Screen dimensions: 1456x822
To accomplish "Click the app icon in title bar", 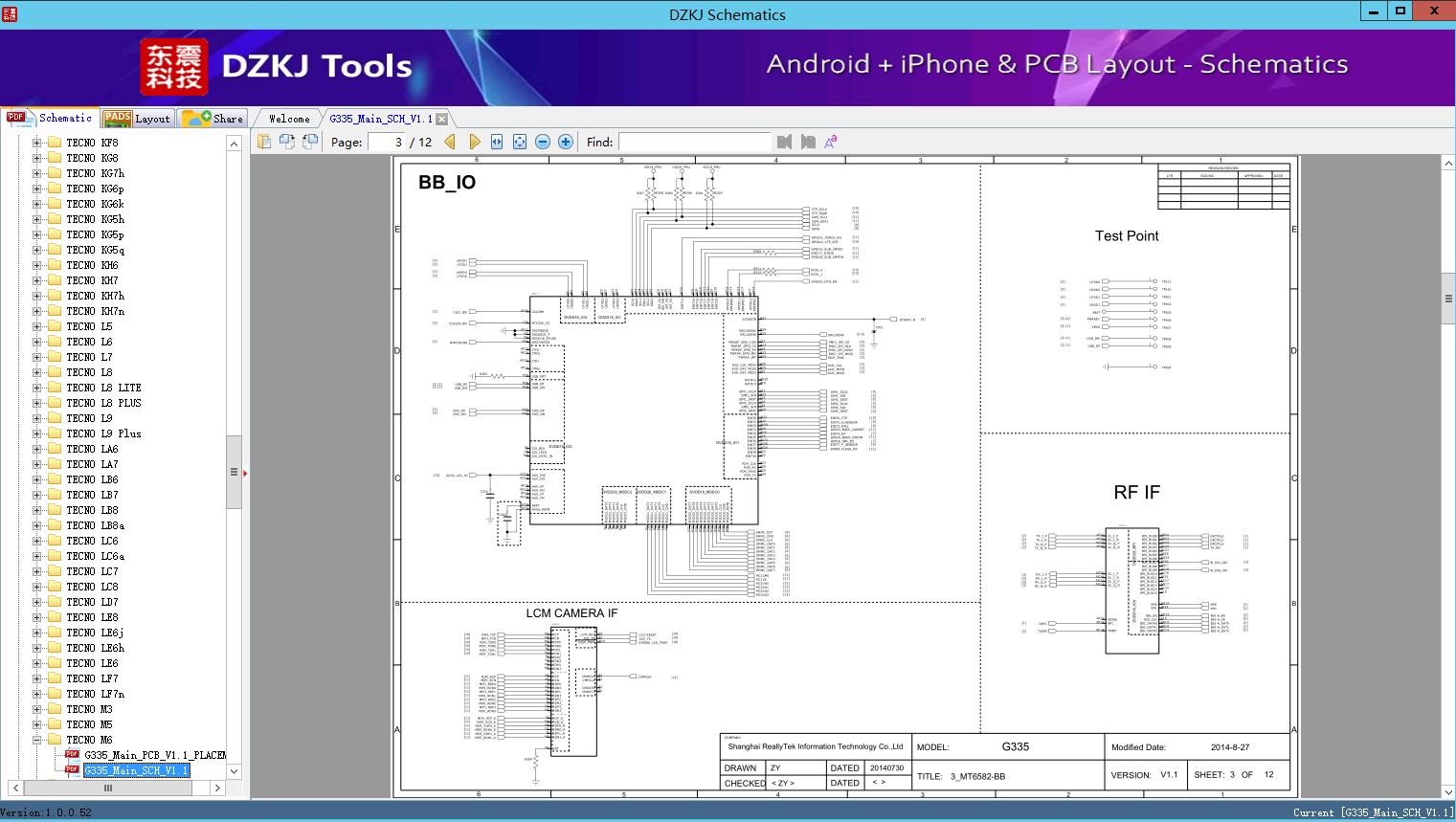I will pos(10,13).
